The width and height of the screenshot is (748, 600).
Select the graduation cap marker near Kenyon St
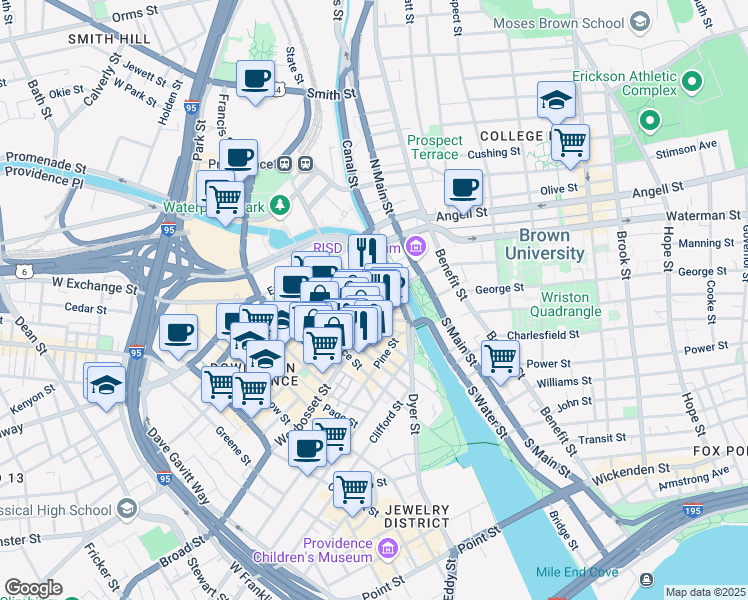(x=106, y=385)
